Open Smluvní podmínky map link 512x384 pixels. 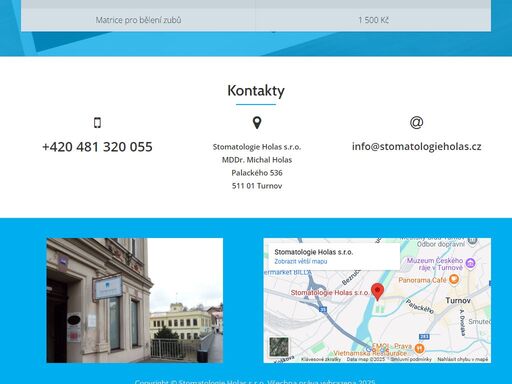(411, 359)
